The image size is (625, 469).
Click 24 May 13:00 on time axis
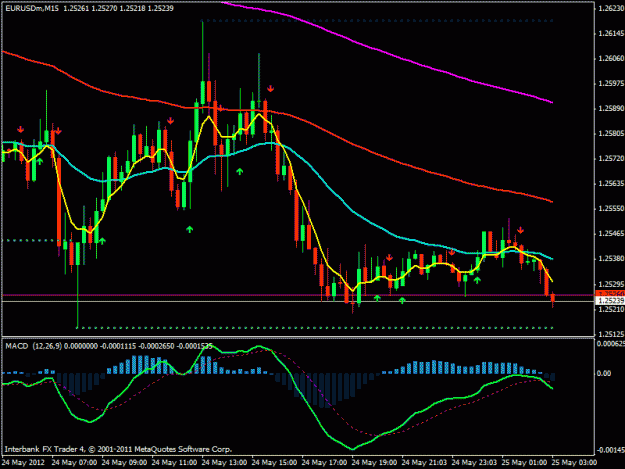click(224, 463)
